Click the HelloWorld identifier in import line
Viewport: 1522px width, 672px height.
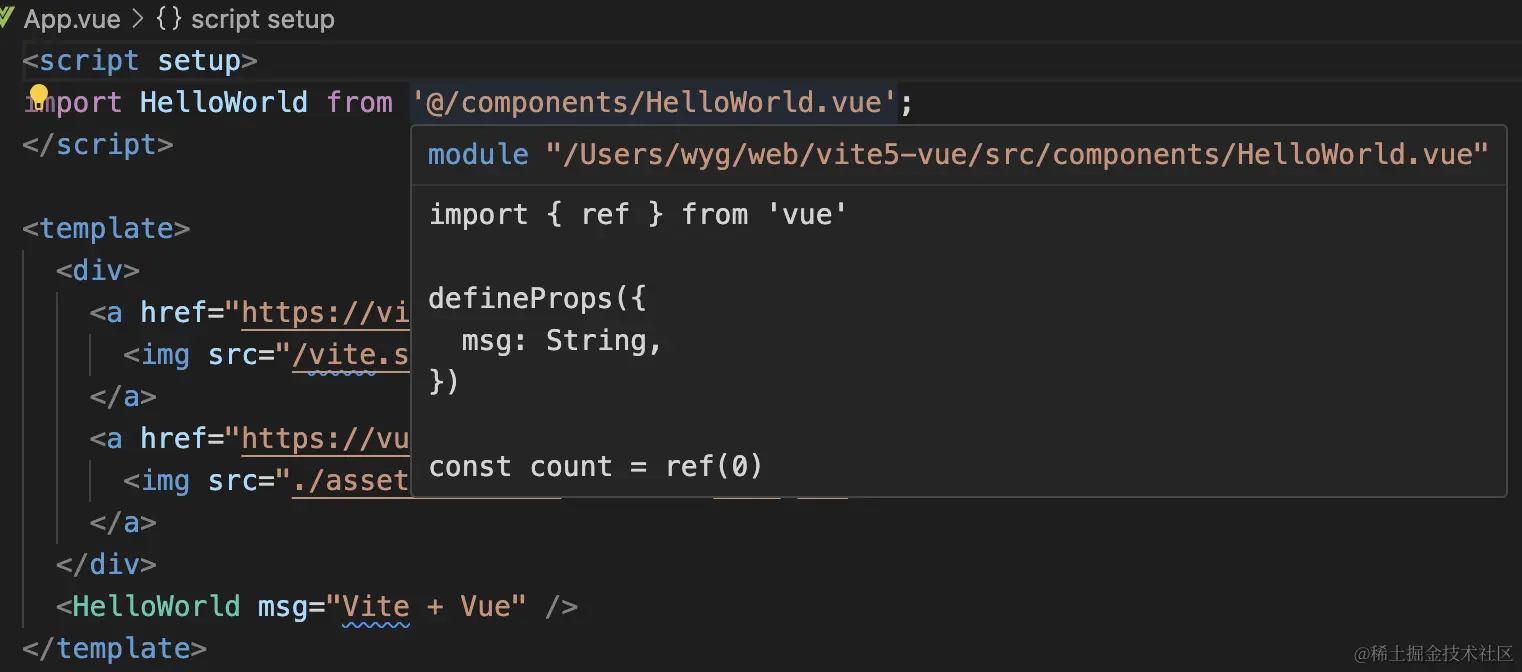(223, 102)
